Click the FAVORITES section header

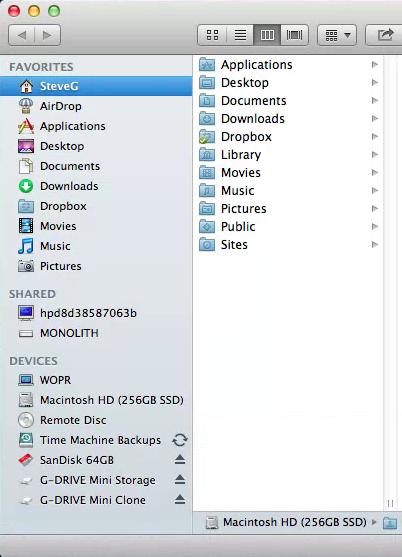tap(41, 67)
